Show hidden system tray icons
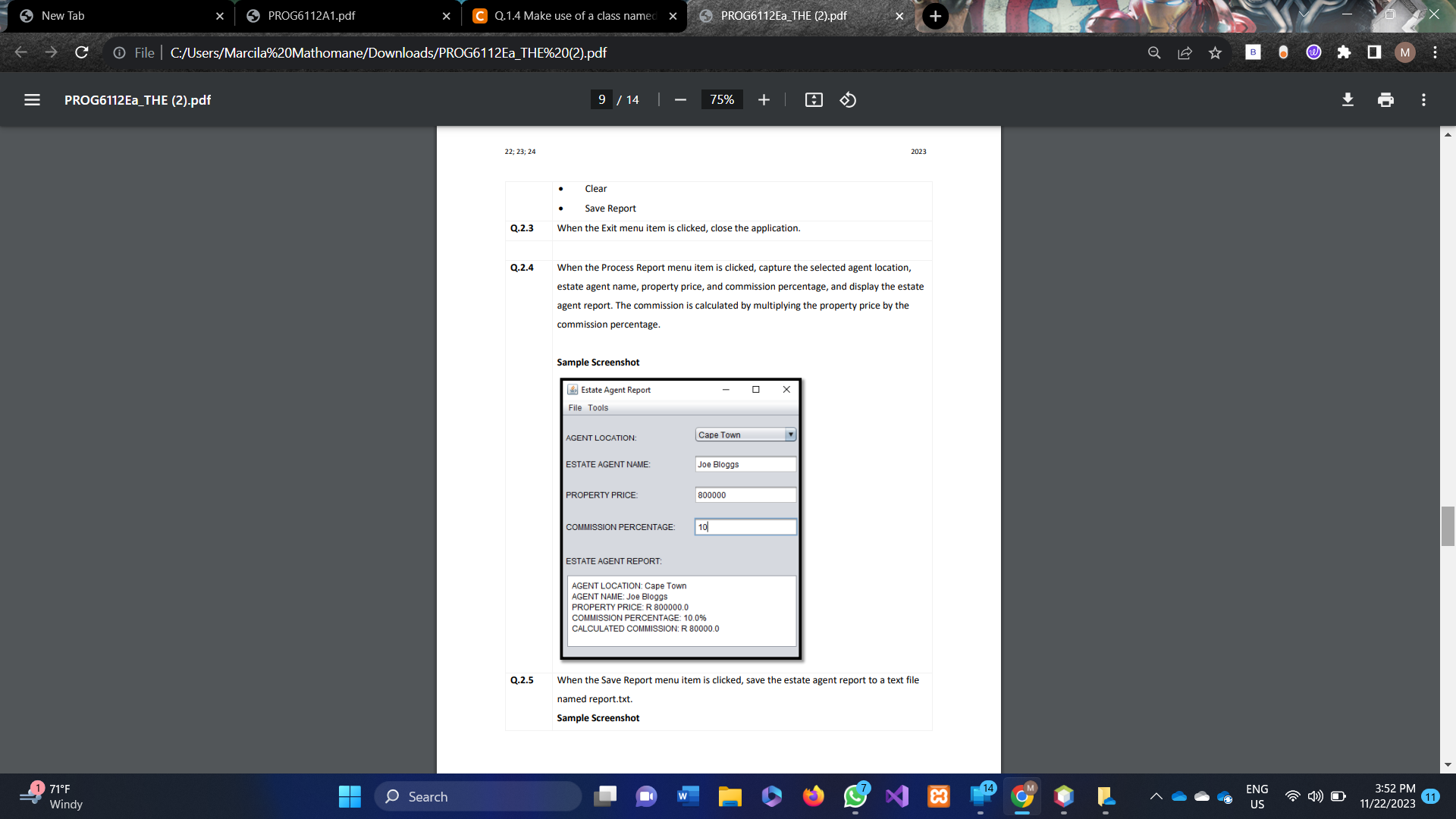 (1156, 796)
